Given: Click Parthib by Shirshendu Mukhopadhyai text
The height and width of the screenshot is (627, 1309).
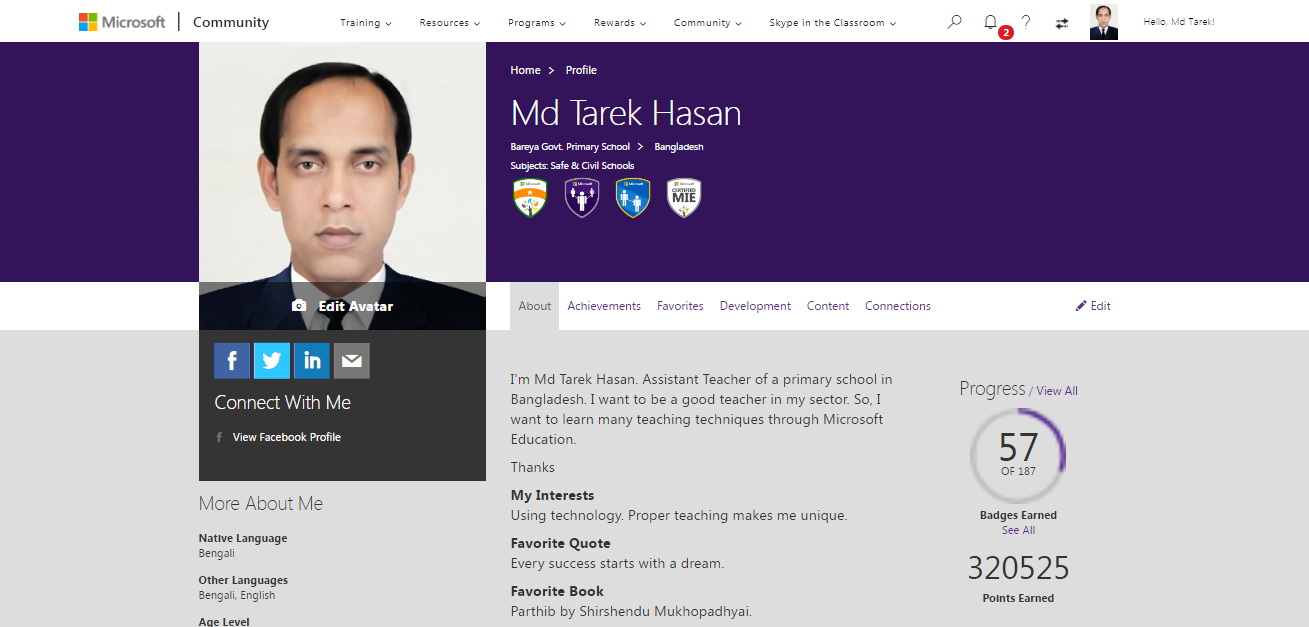Looking at the screenshot, I should (631, 611).
